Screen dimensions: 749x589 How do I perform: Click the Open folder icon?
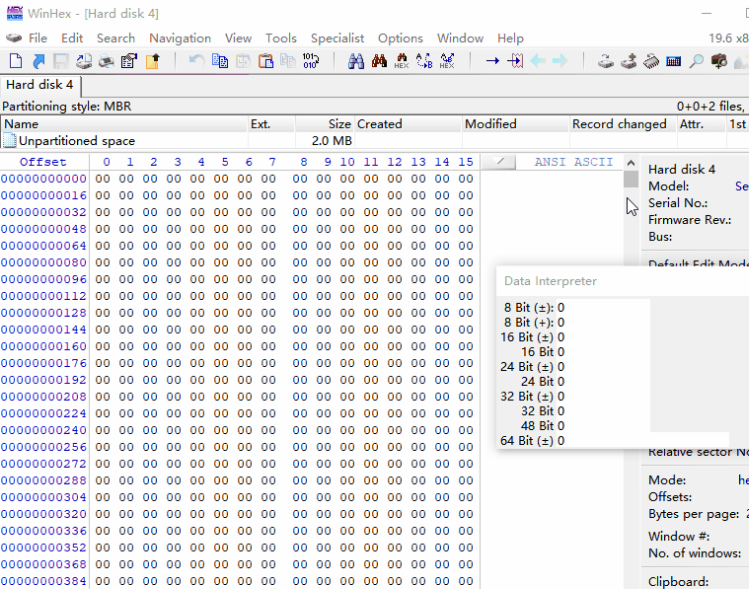pos(152,61)
